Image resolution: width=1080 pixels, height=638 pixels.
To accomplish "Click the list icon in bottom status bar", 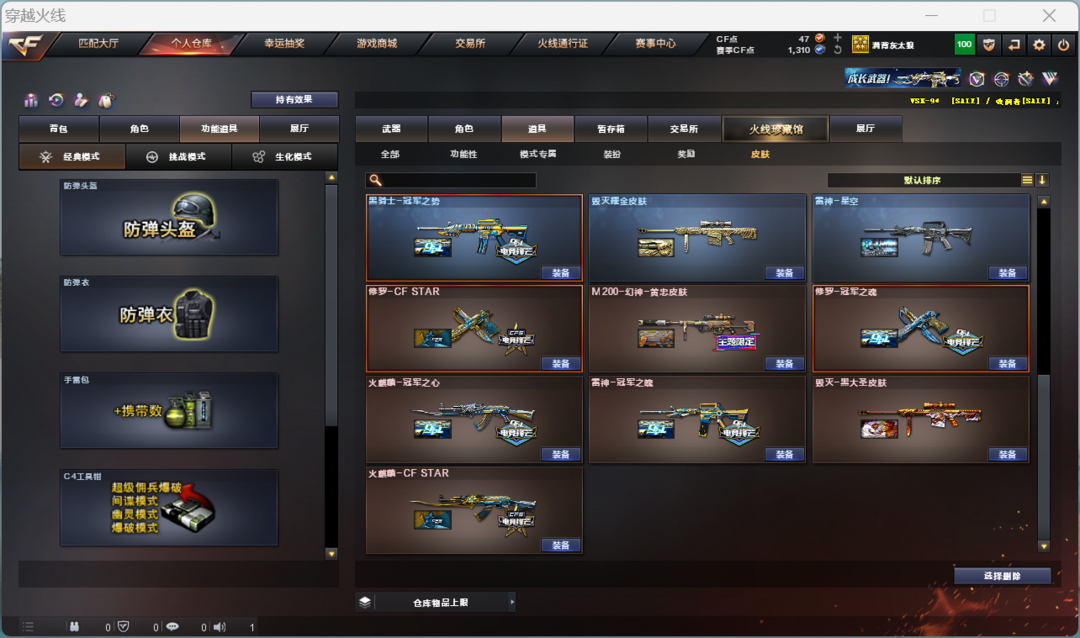I will (28, 627).
